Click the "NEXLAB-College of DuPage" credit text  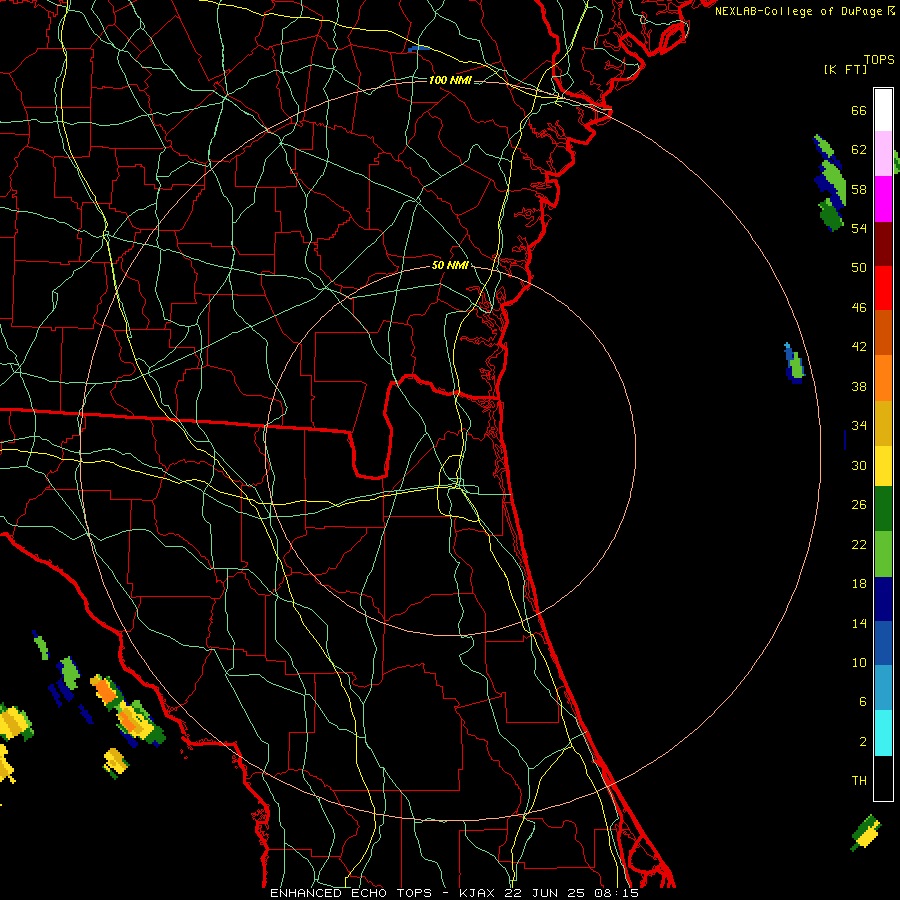click(x=798, y=11)
